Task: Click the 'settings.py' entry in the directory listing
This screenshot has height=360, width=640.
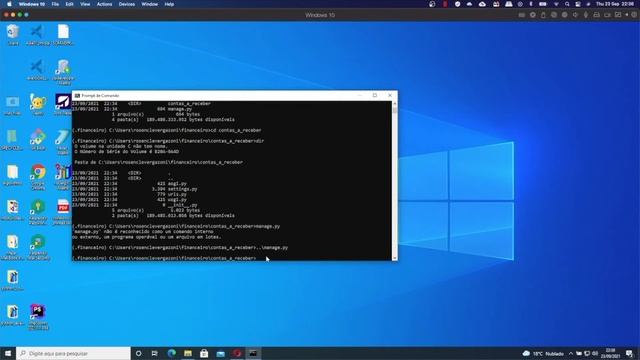Action: click(x=182, y=189)
